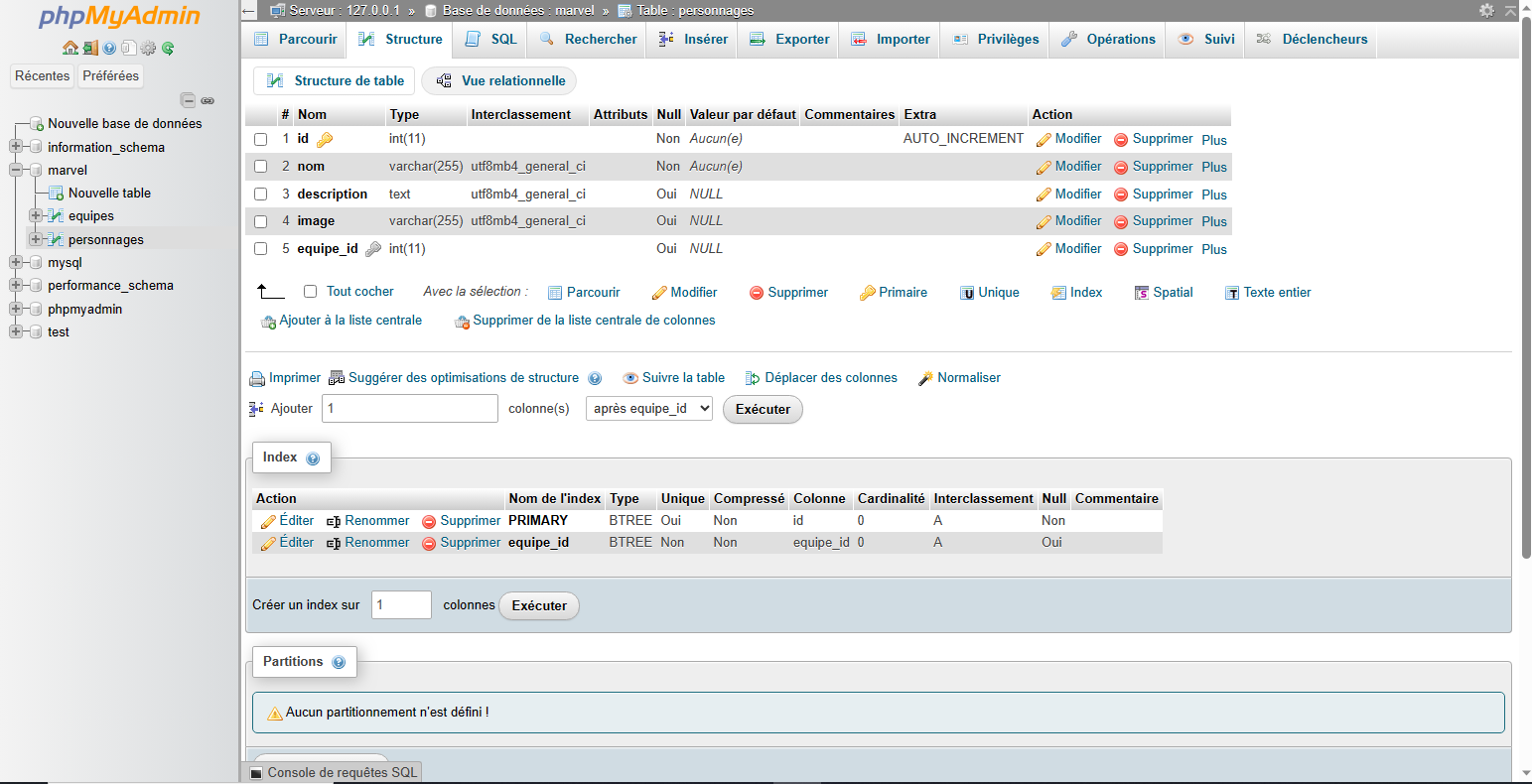Focus the number of columns to add field
The height and width of the screenshot is (784, 1532).
(410, 409)
